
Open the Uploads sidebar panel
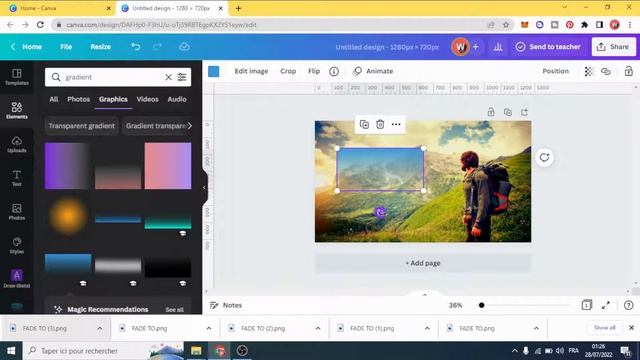(17, 144)
